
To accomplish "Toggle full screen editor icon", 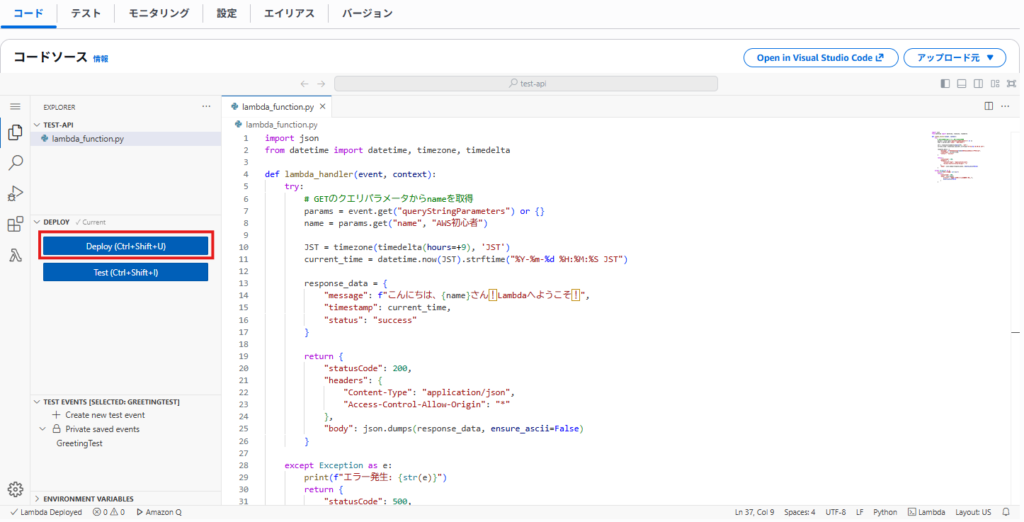I will (x=1011, y=84).
